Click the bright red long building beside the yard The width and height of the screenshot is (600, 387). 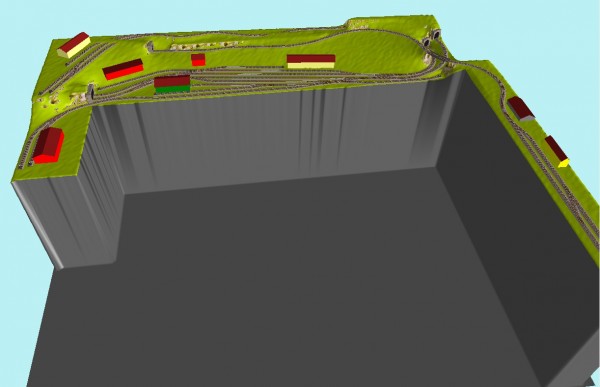pyautogui.click(x=123, y=69)
